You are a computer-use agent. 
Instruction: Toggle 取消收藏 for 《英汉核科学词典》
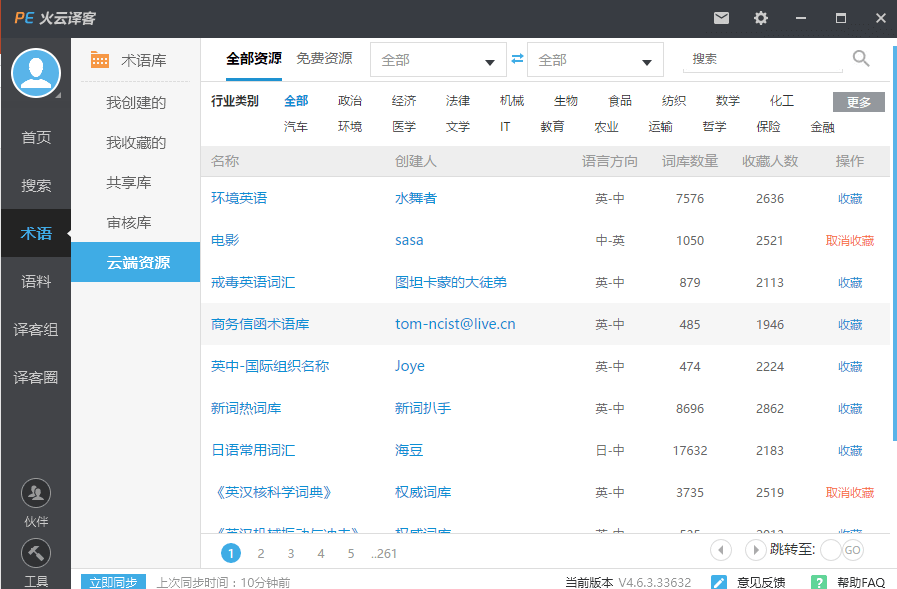coord(849,493)
